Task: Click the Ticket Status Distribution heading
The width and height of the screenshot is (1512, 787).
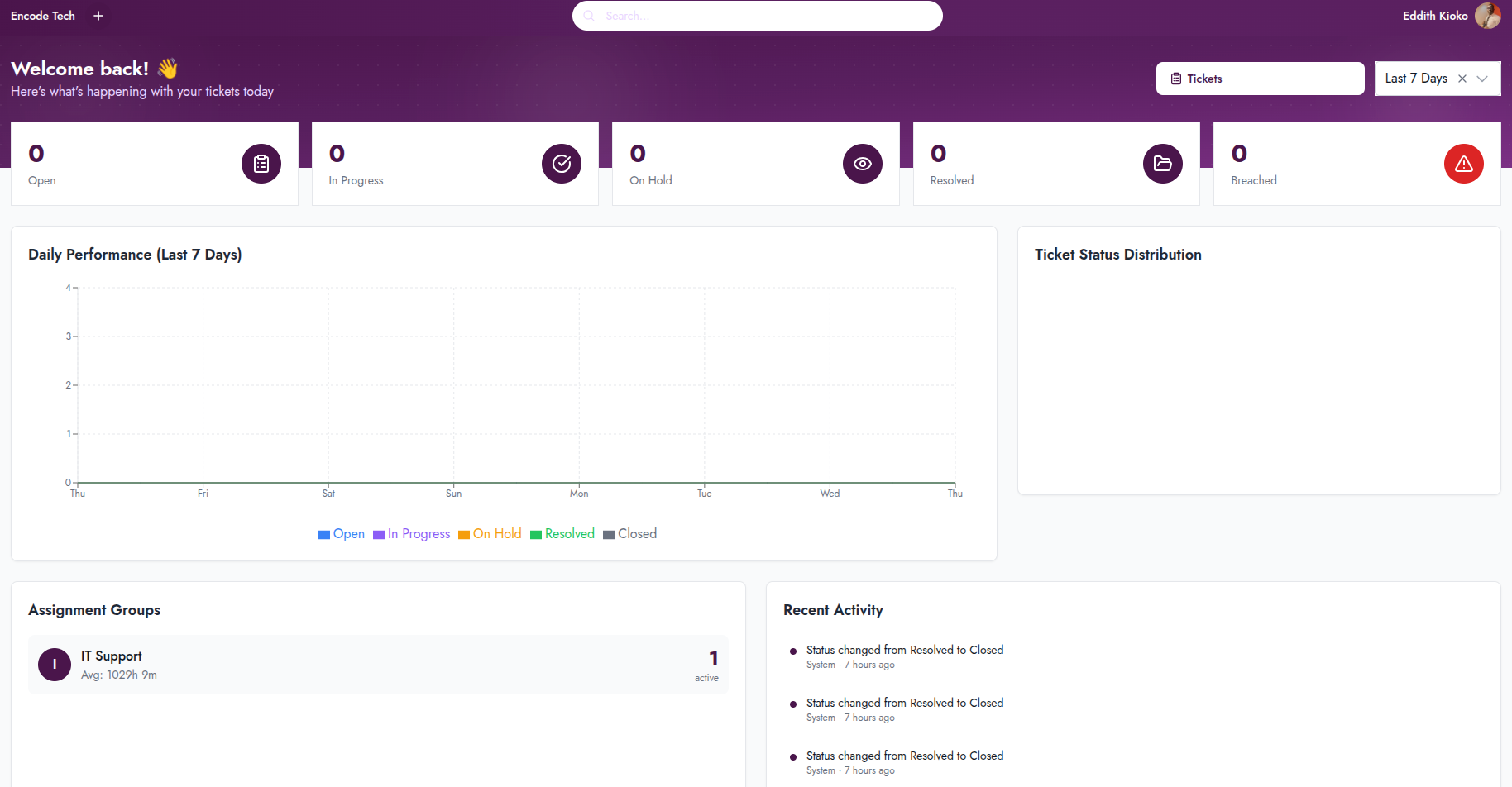Action: tap(1118, 255)
